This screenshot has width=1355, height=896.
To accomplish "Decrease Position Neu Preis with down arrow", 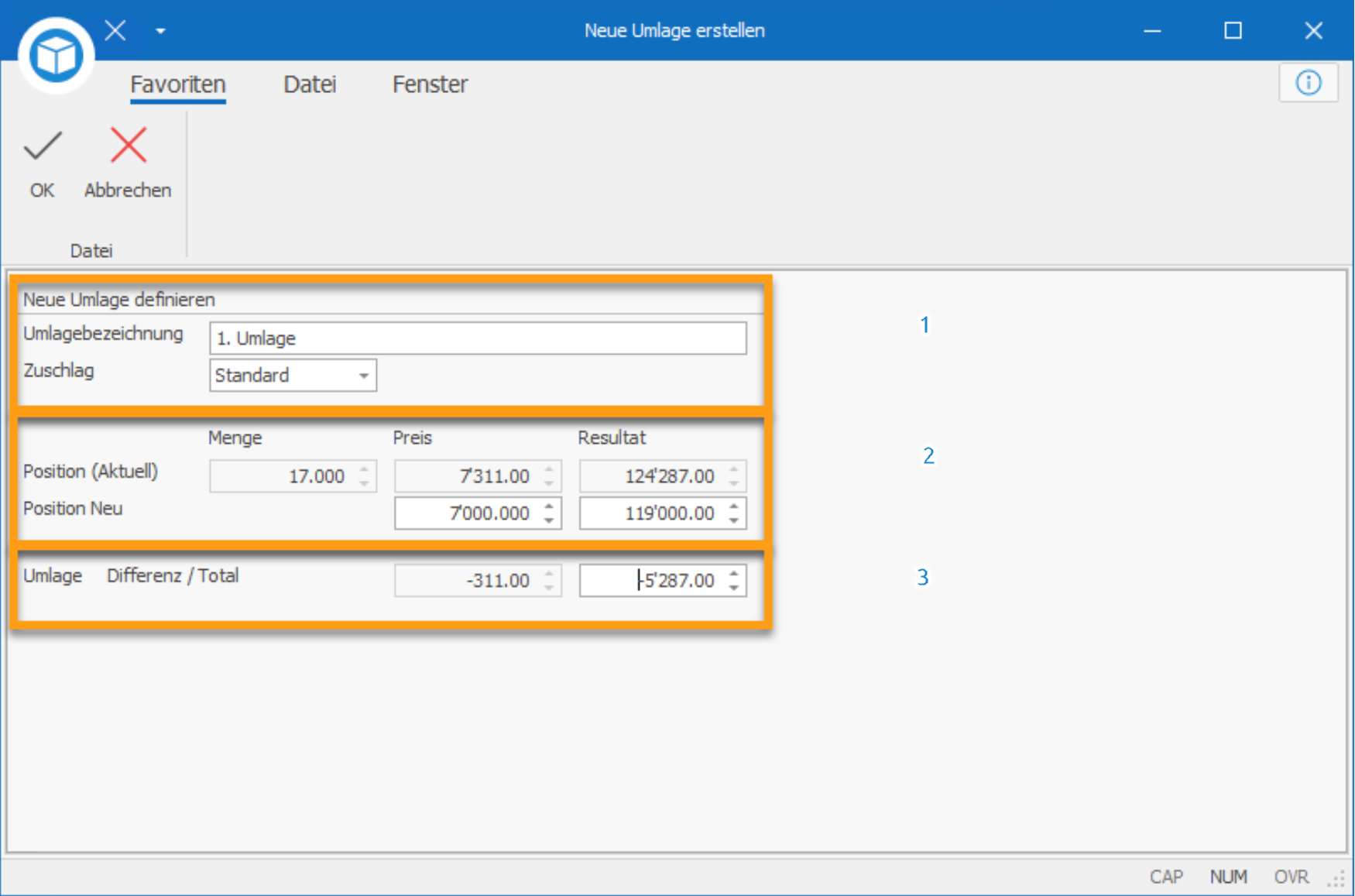I will (549, 521).
